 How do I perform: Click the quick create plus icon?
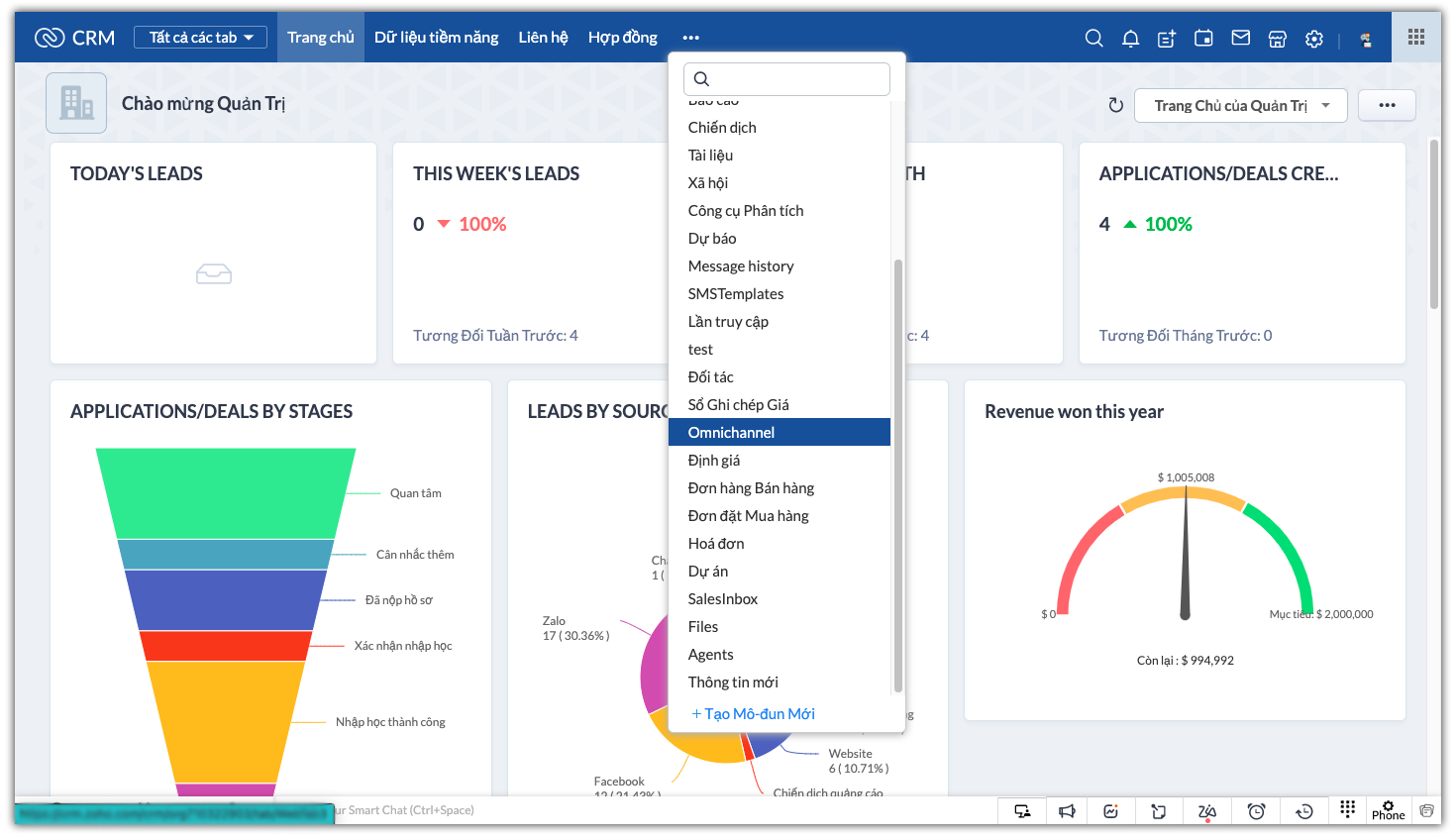[1167, 38]
